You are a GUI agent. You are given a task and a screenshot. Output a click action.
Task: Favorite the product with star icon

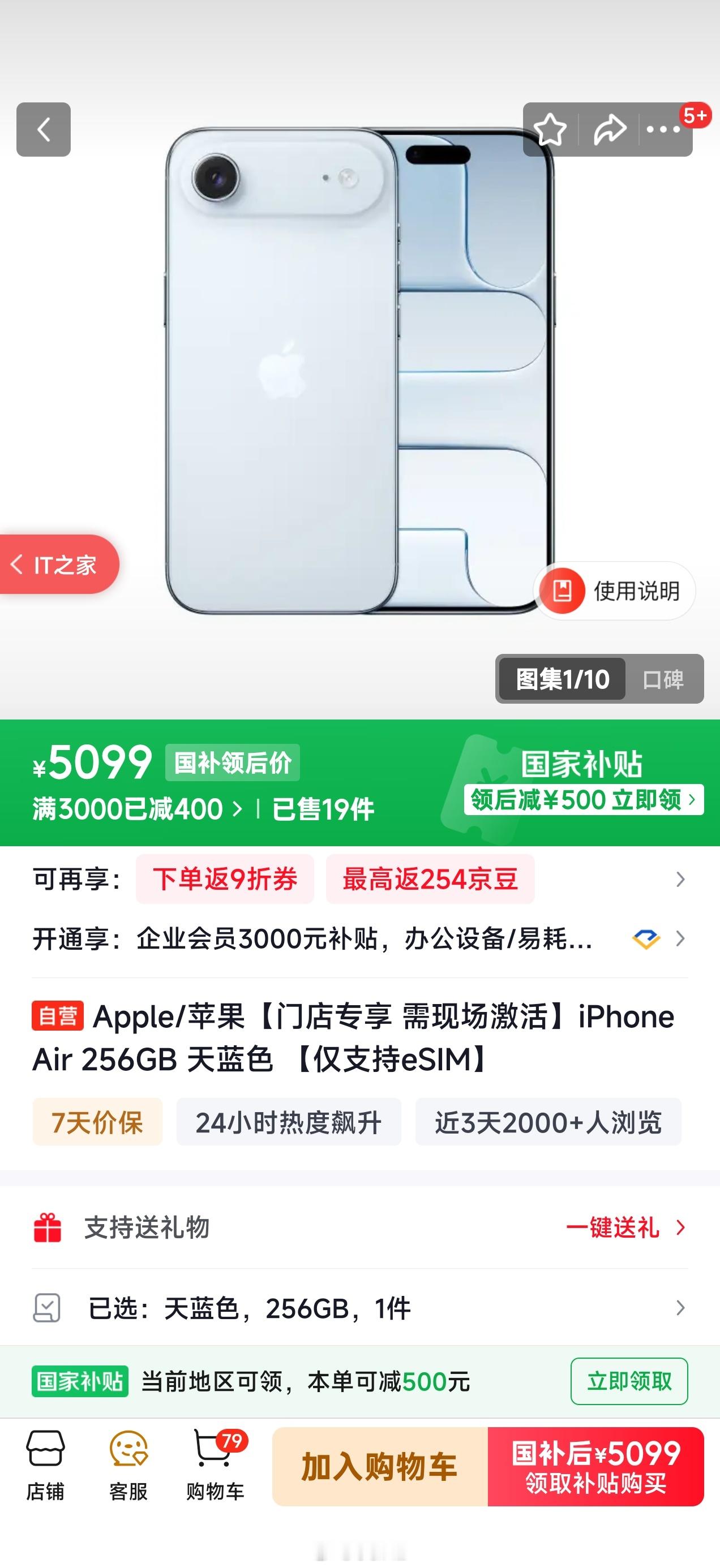point(550,130)
